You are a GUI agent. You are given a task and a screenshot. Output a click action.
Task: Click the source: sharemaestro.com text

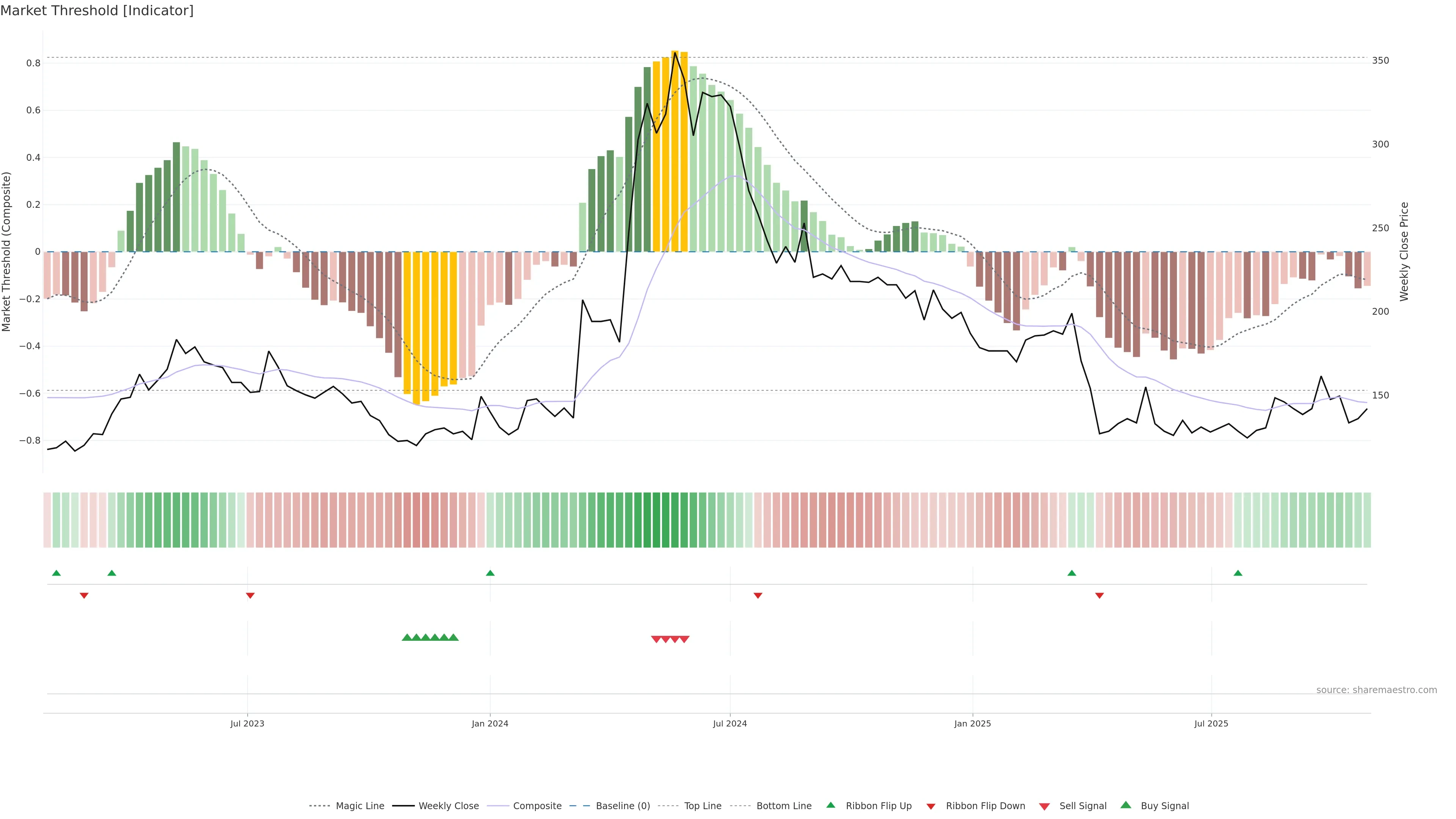click(x=1376, y=690)
